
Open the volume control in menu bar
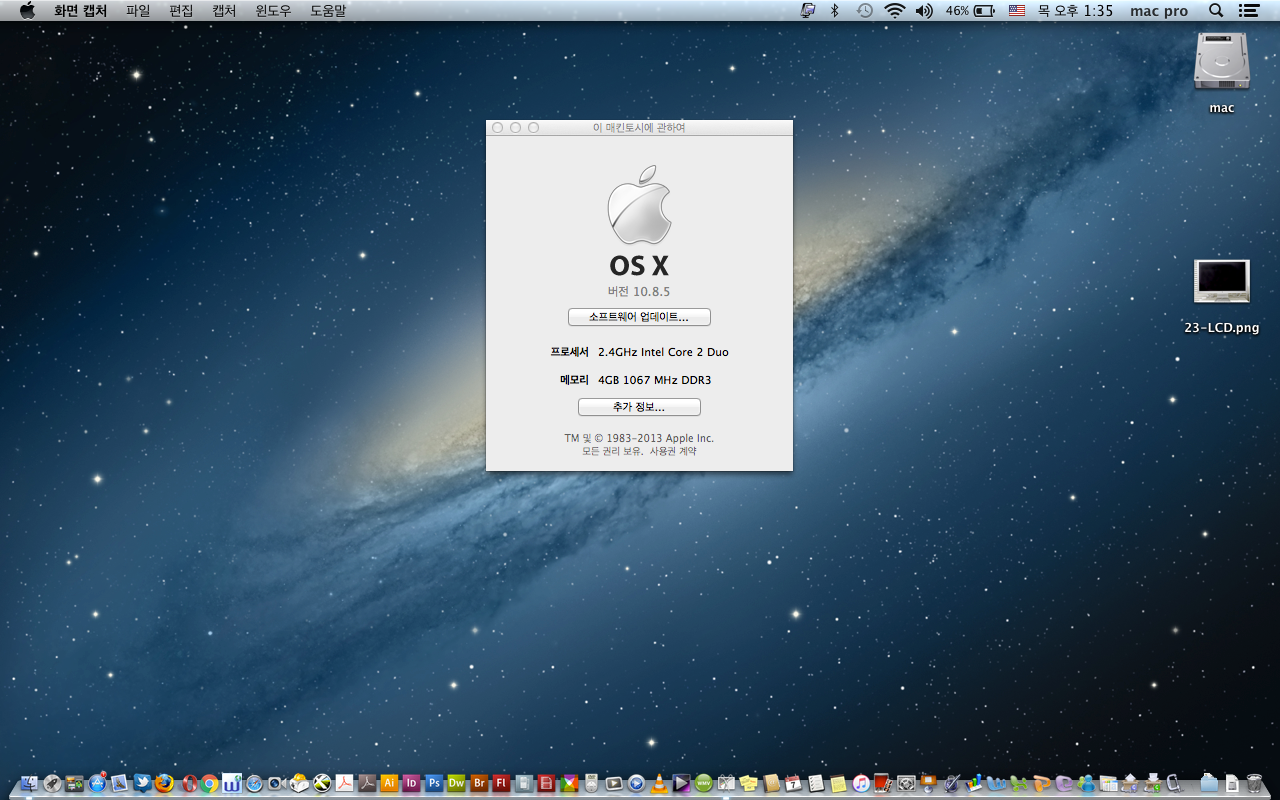(x=924, y=11)
